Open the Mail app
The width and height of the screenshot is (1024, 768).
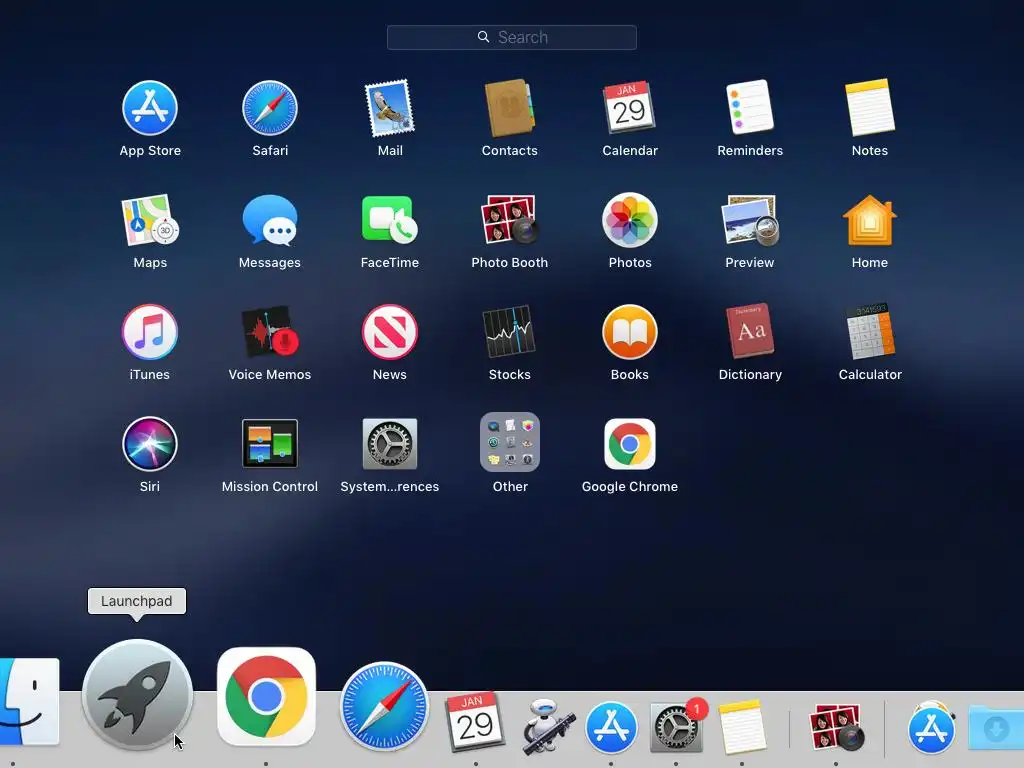pos(390,108)
